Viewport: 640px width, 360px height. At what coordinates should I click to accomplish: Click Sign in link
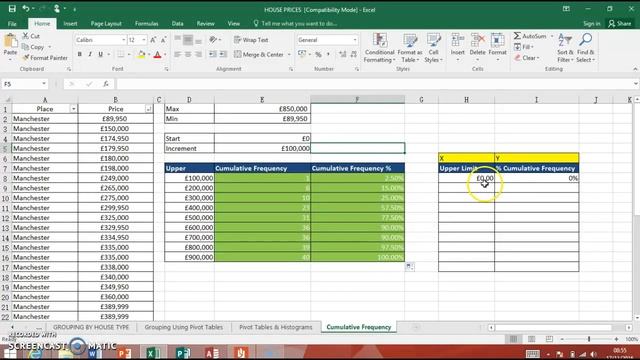pos(591,24)
